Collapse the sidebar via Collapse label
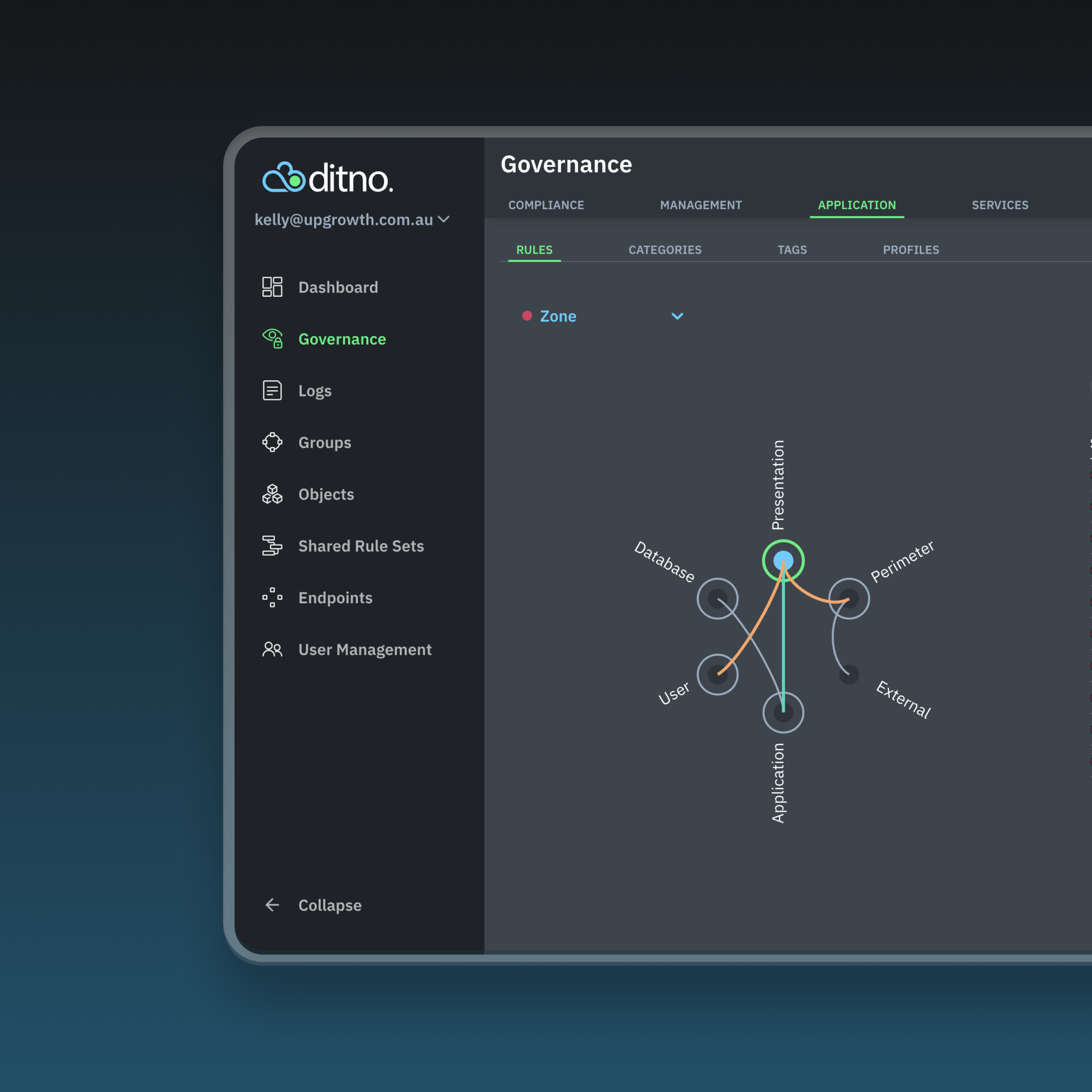The image size is (1092, 1092). click(x=330, y=906)
